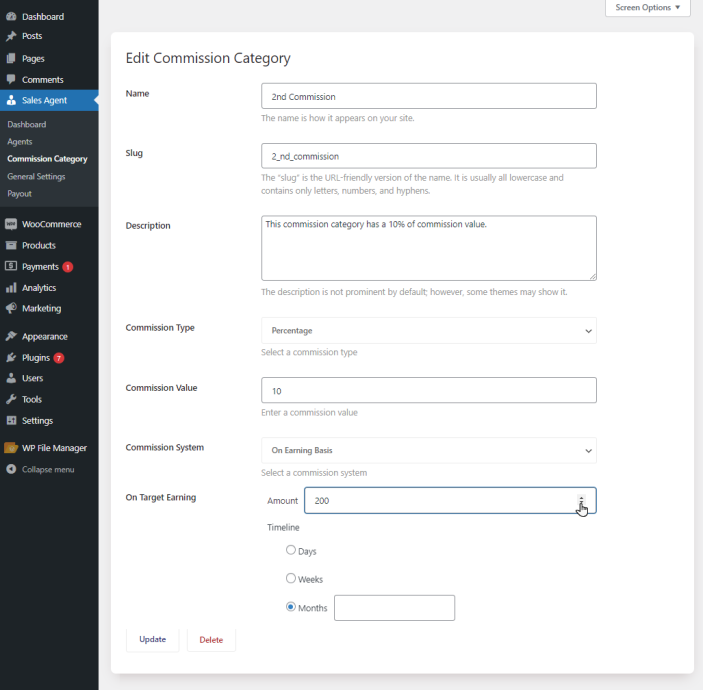Select the Days timeline radio button
The image size is (703, 690).
tap(291, 550)
